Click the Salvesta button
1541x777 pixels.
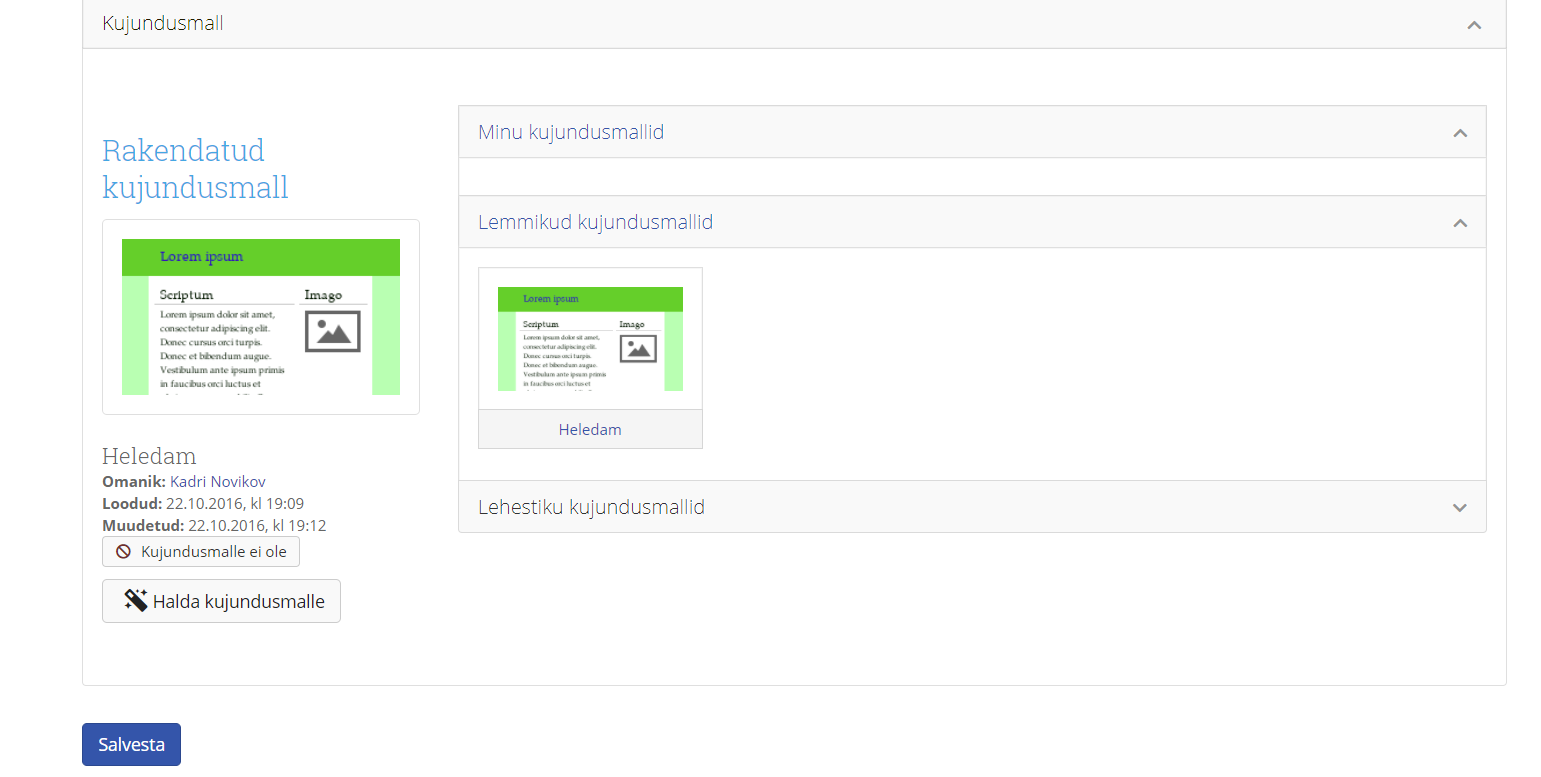click(x=131, y=744)
